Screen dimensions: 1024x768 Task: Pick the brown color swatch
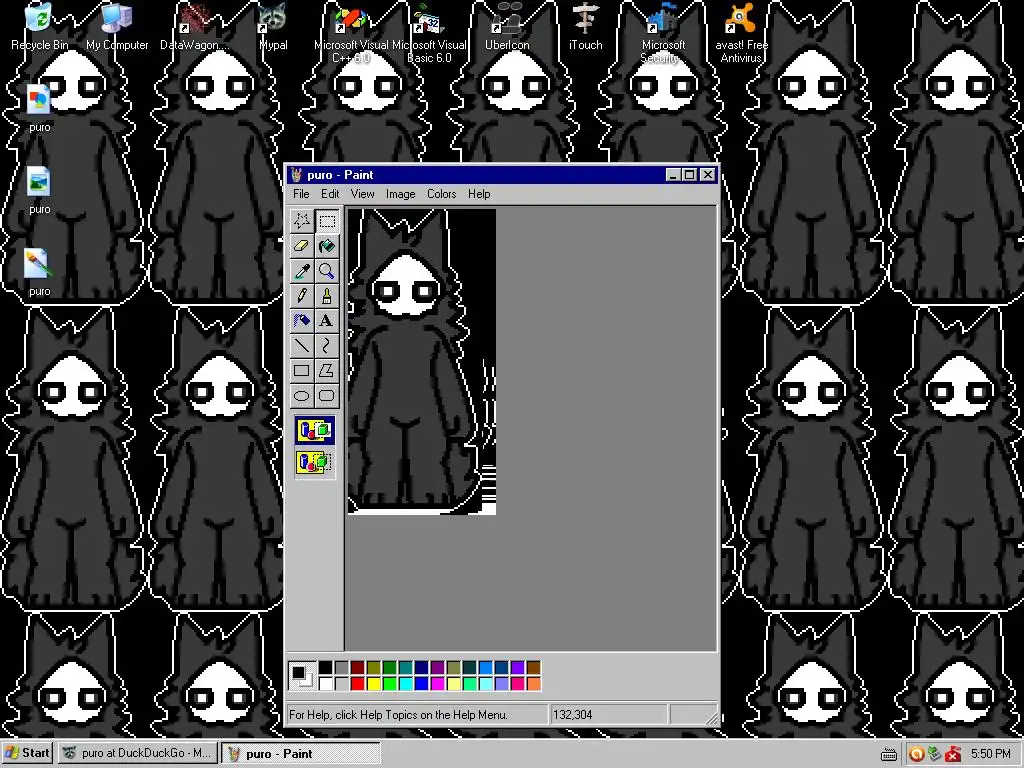click(x=534, y=667)
